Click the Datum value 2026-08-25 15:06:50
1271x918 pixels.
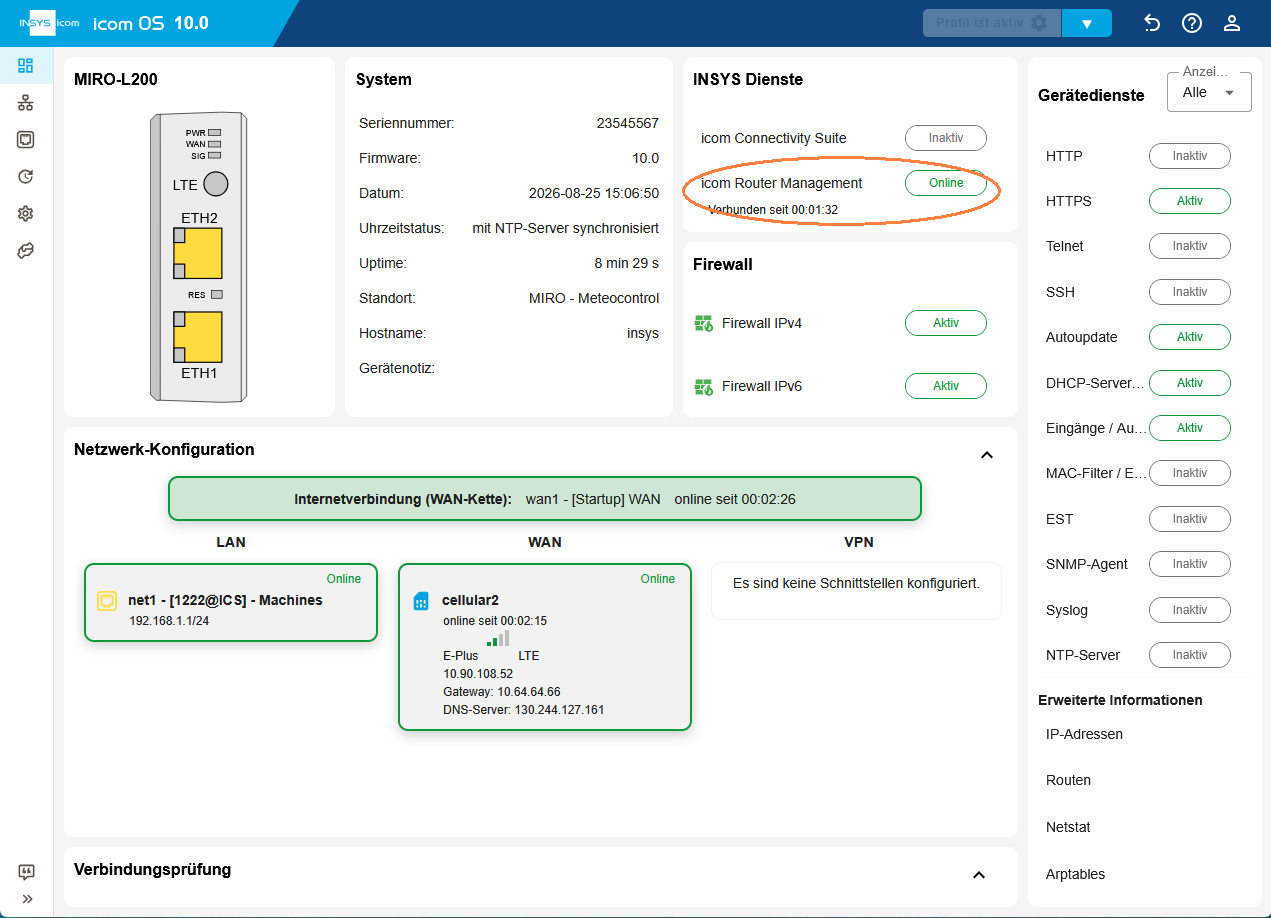pyautogui.click(x=594, y=193)
